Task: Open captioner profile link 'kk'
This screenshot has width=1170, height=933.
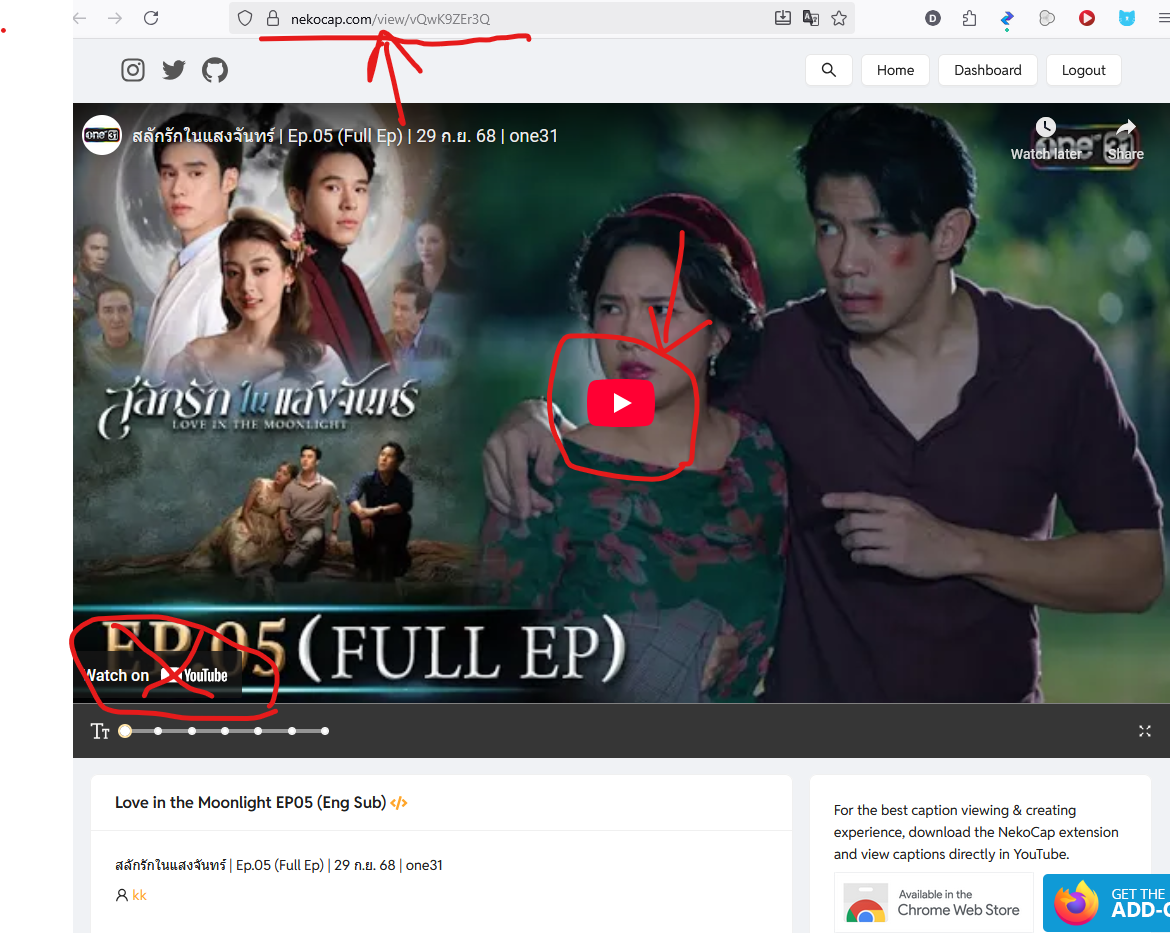Action: 139,895
